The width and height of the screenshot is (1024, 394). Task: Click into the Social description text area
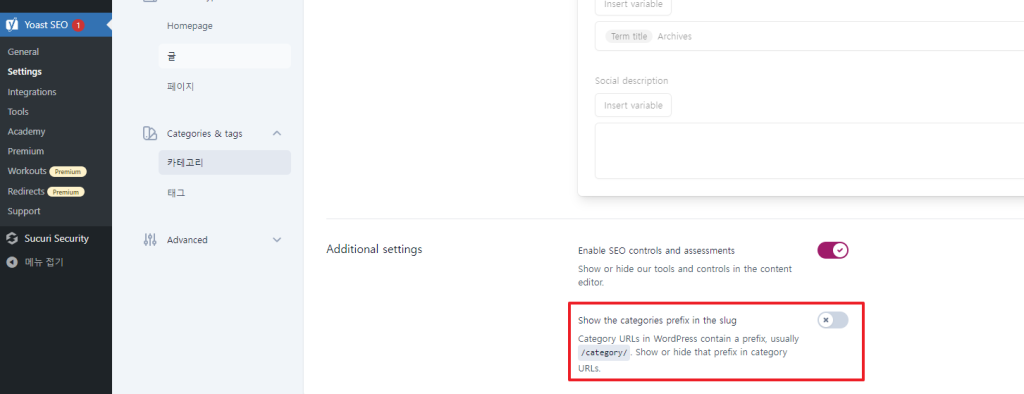pyautogui.click(x=809, y=150)
